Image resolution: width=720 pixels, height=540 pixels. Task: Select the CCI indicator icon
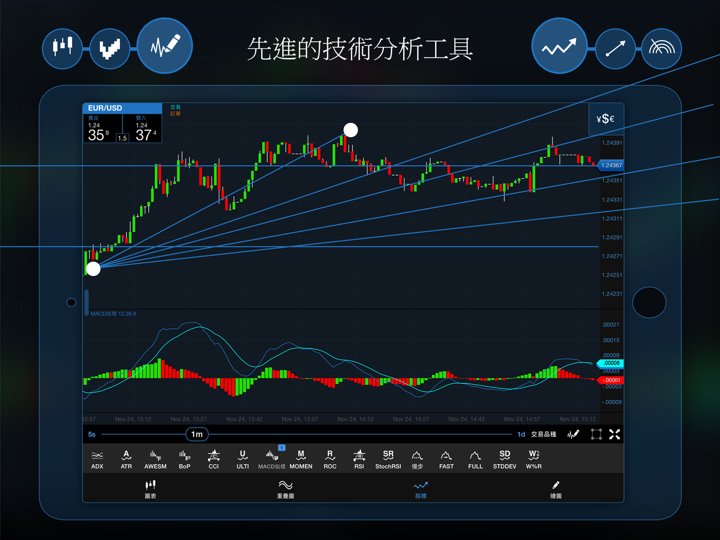point(213,459)
